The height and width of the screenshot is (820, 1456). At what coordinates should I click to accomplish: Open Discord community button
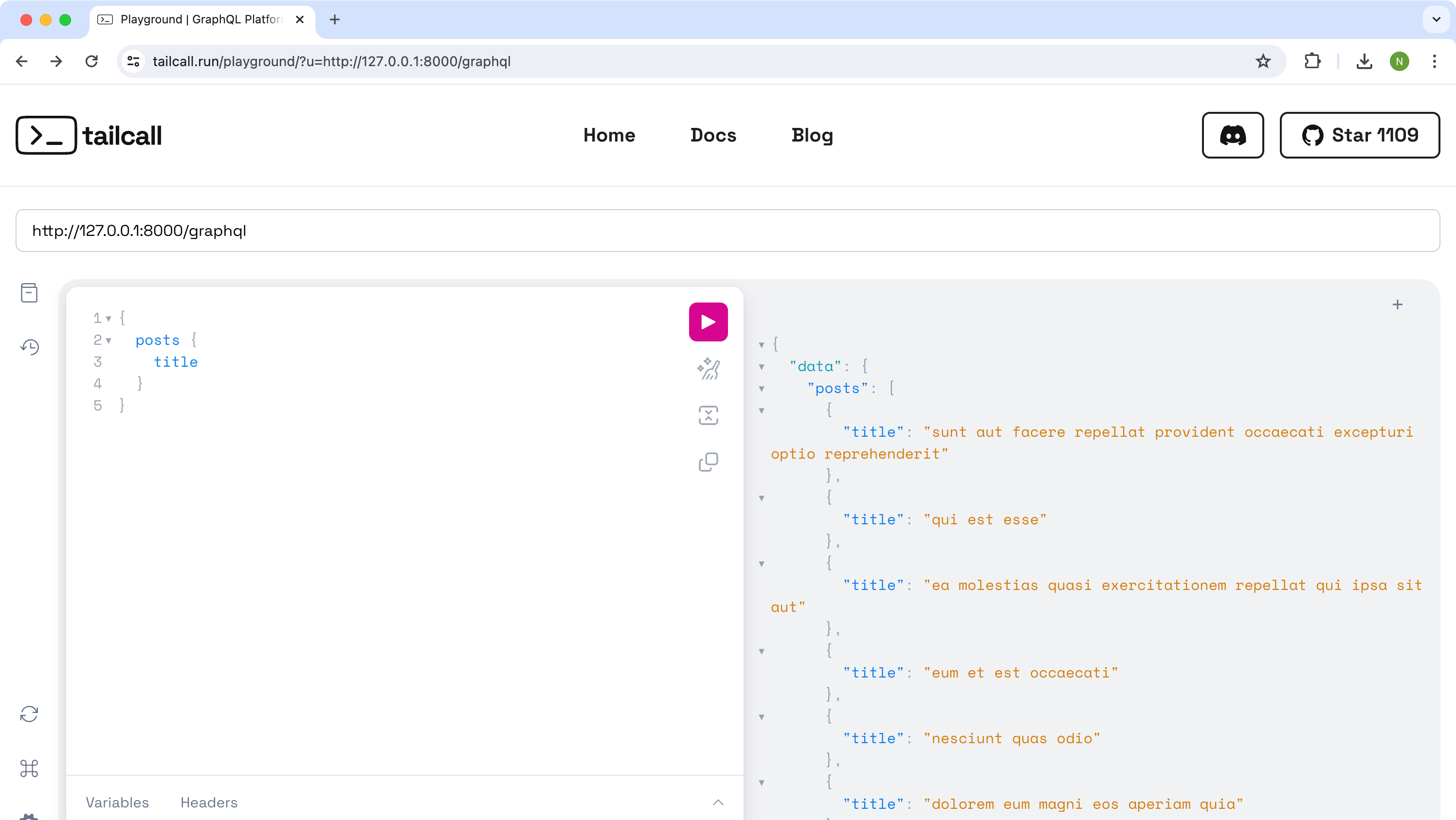click(x=1232, y=135)
